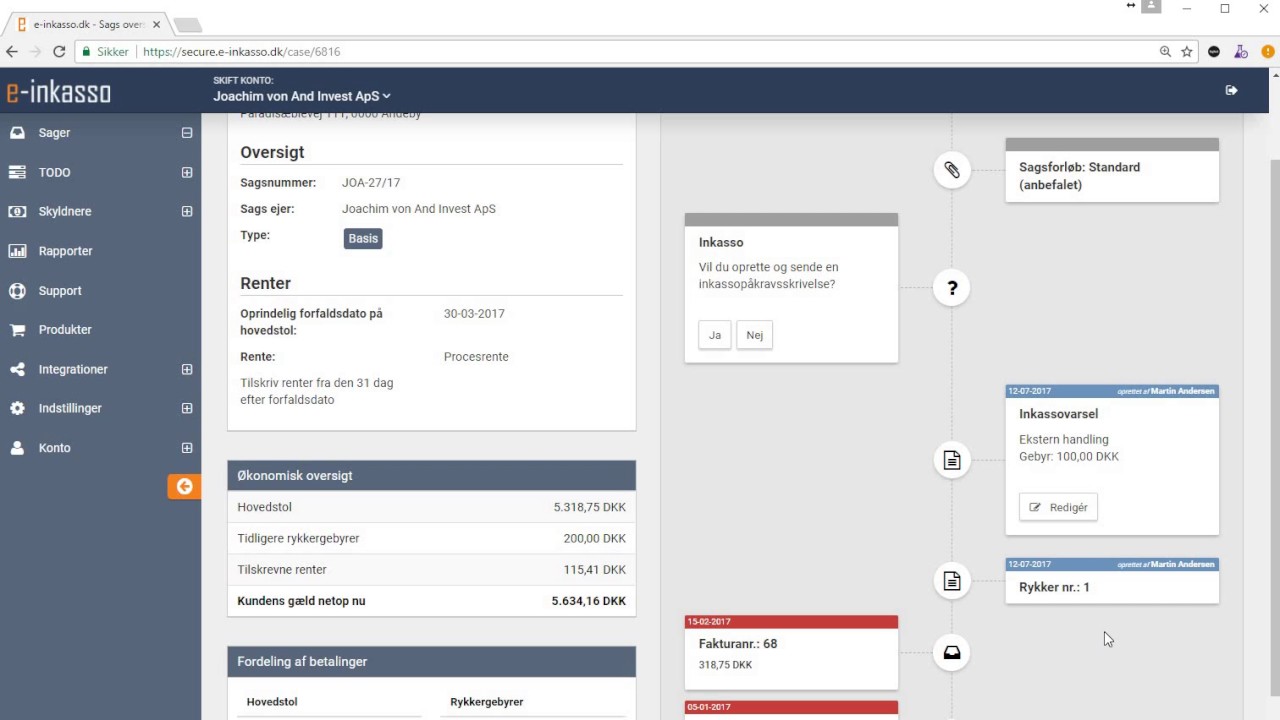Viewport: 1280px width, 720px height.
Task: Bookmark this page with the star icon
Action: coord(1187,51)
